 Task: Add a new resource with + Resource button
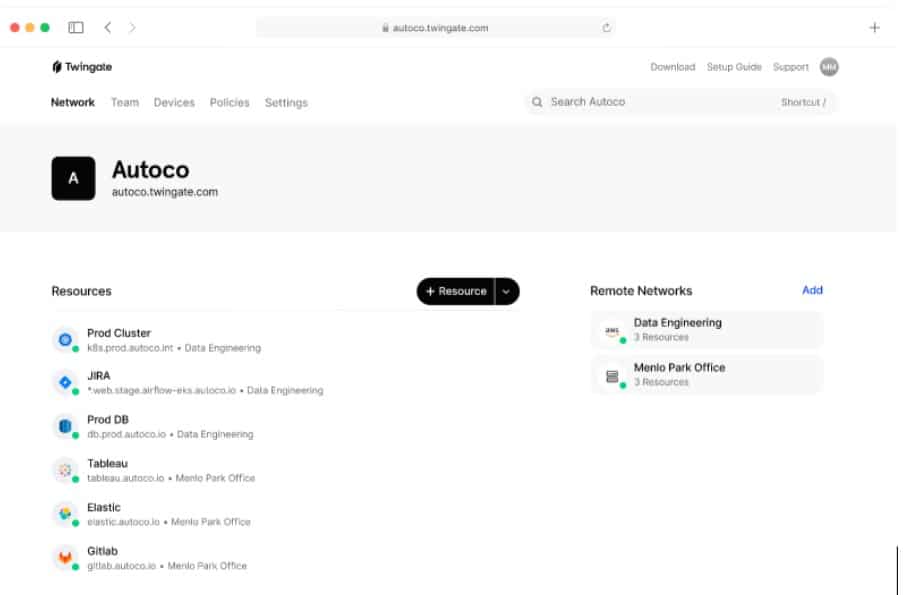tap(456, 291)
